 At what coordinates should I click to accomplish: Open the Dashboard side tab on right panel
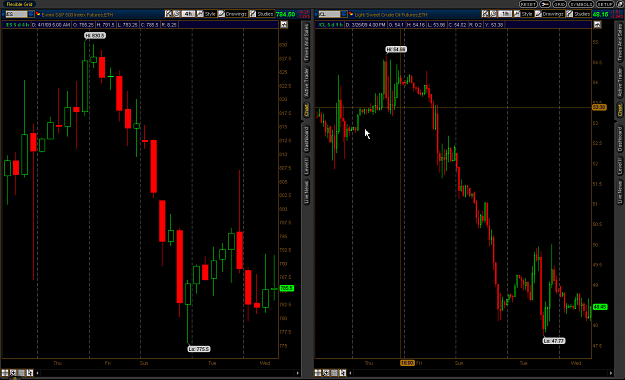[x=620, y=139]
